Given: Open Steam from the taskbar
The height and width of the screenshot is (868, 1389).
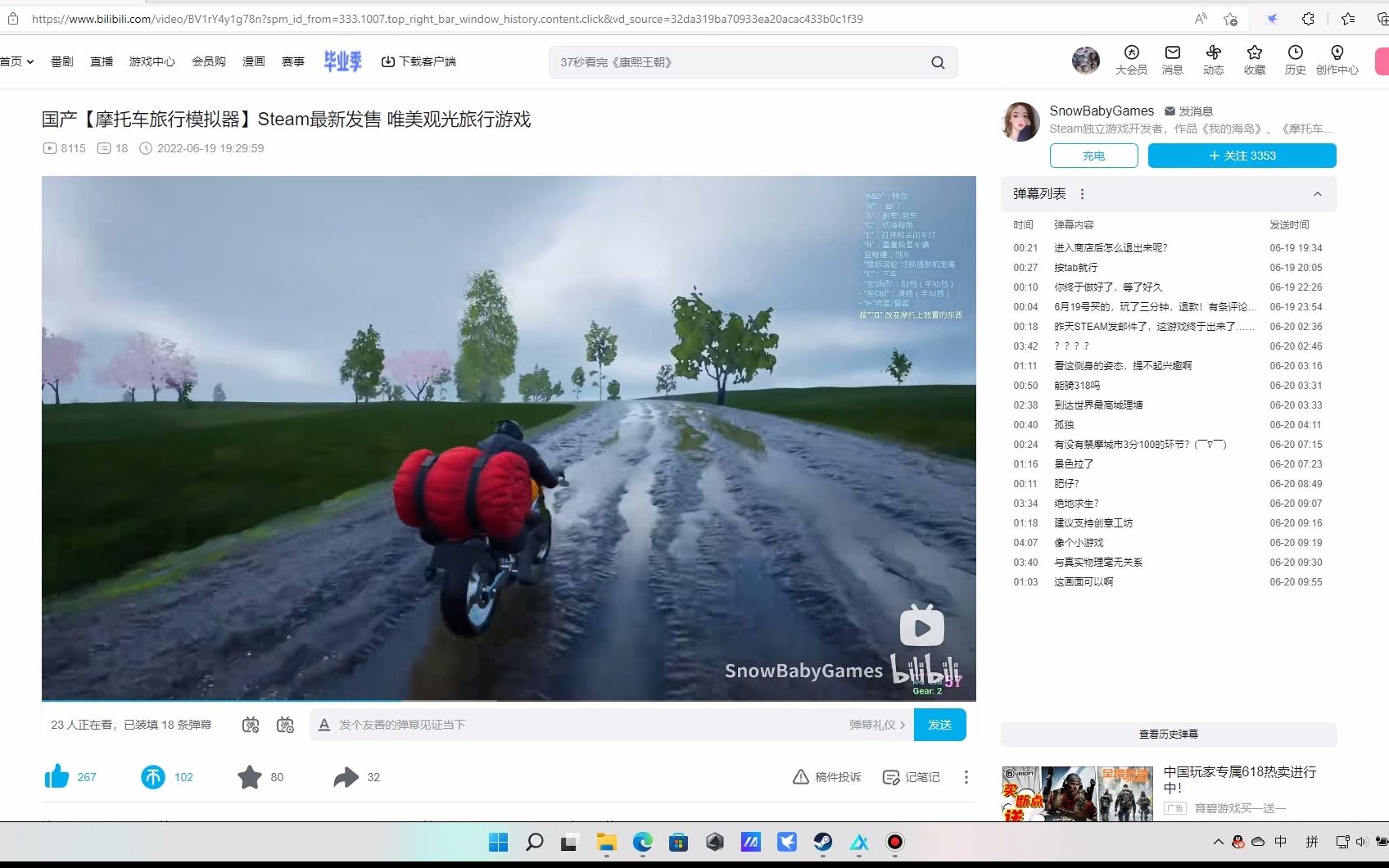Looking at the screenshot, I should pos(823,842).
